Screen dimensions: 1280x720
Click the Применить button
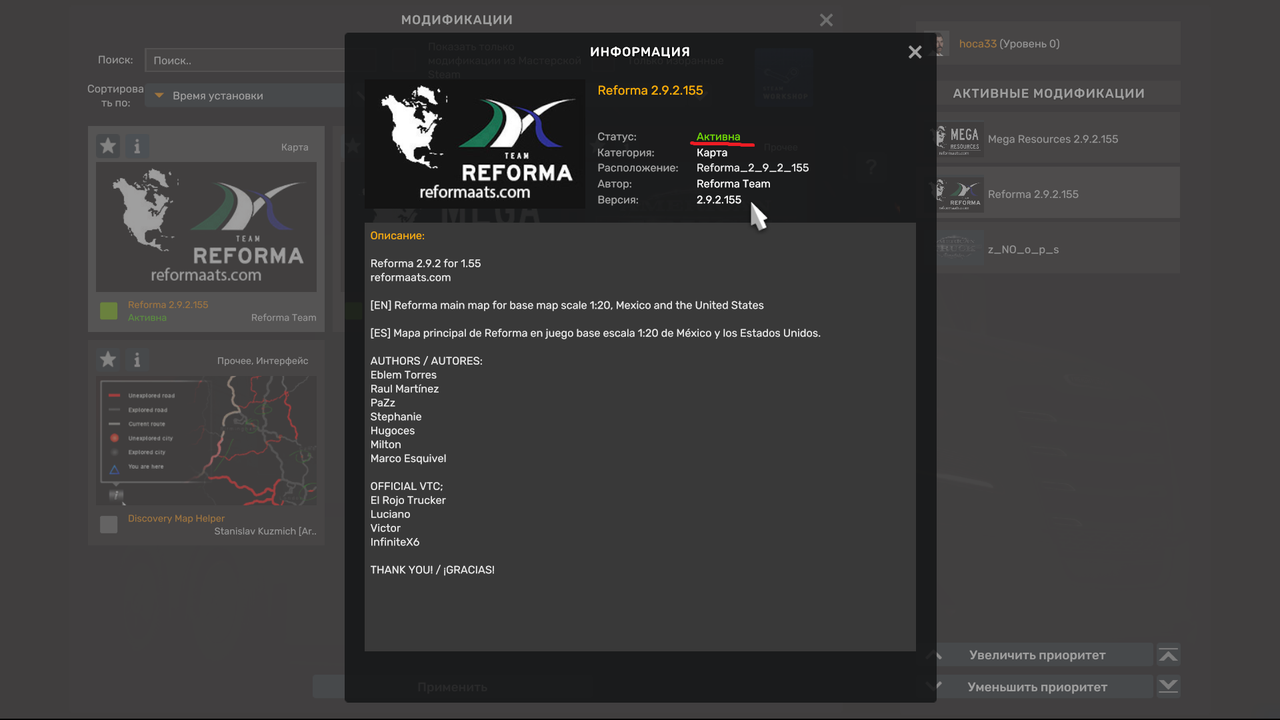tap(452, 687)
